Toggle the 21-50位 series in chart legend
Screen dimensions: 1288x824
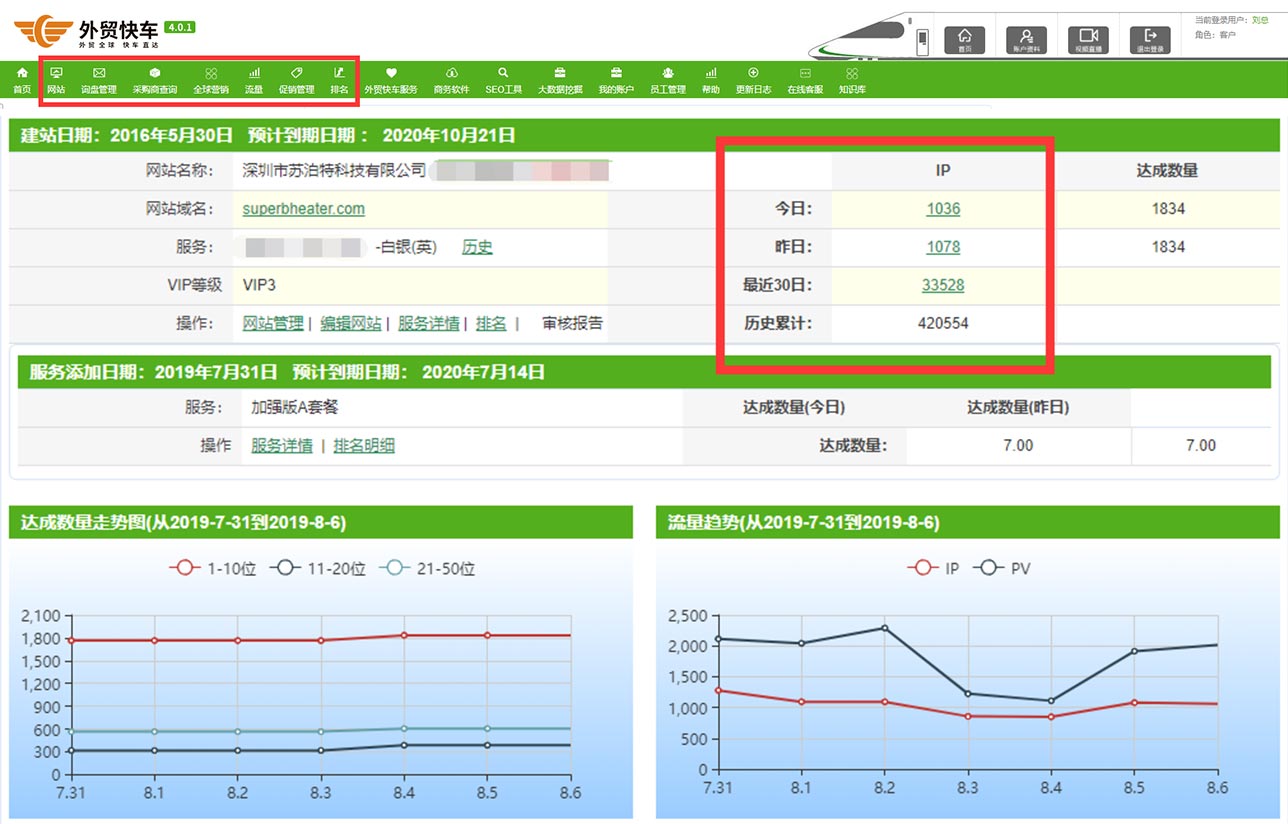pyautogui.click(x=430, y=568)
